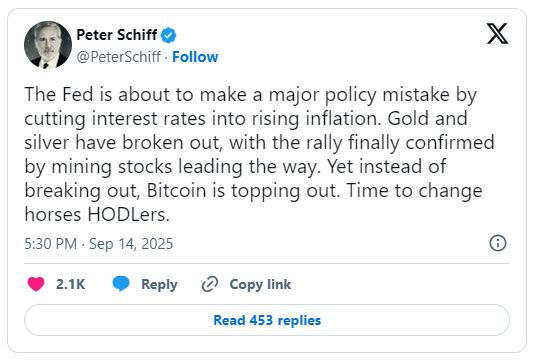Click the 5:30 PM timestamp
This screenshot has height=362, width=534.
pos(50,244)
